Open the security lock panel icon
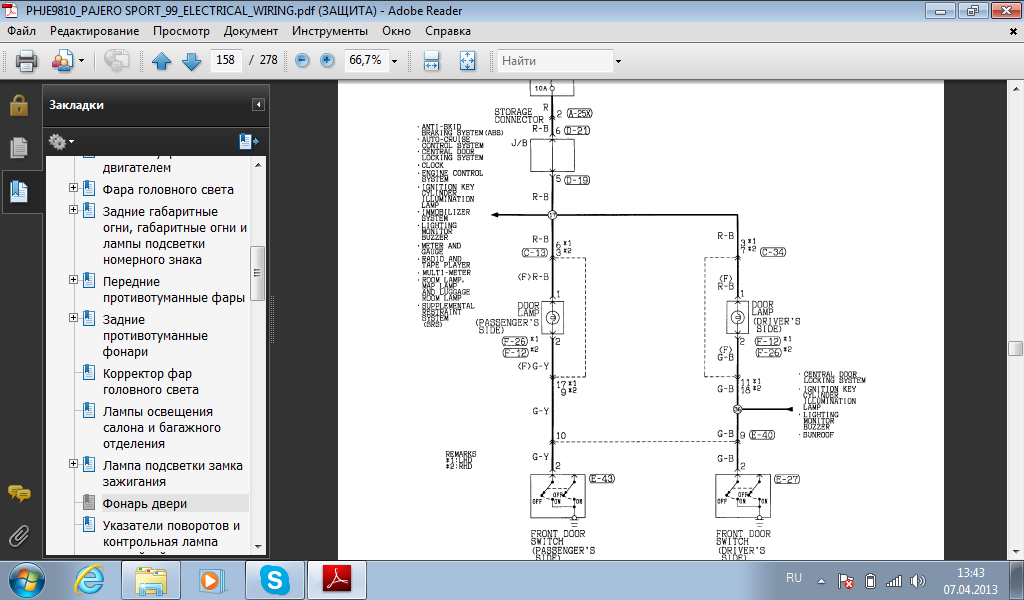 [x=18, y=105]
